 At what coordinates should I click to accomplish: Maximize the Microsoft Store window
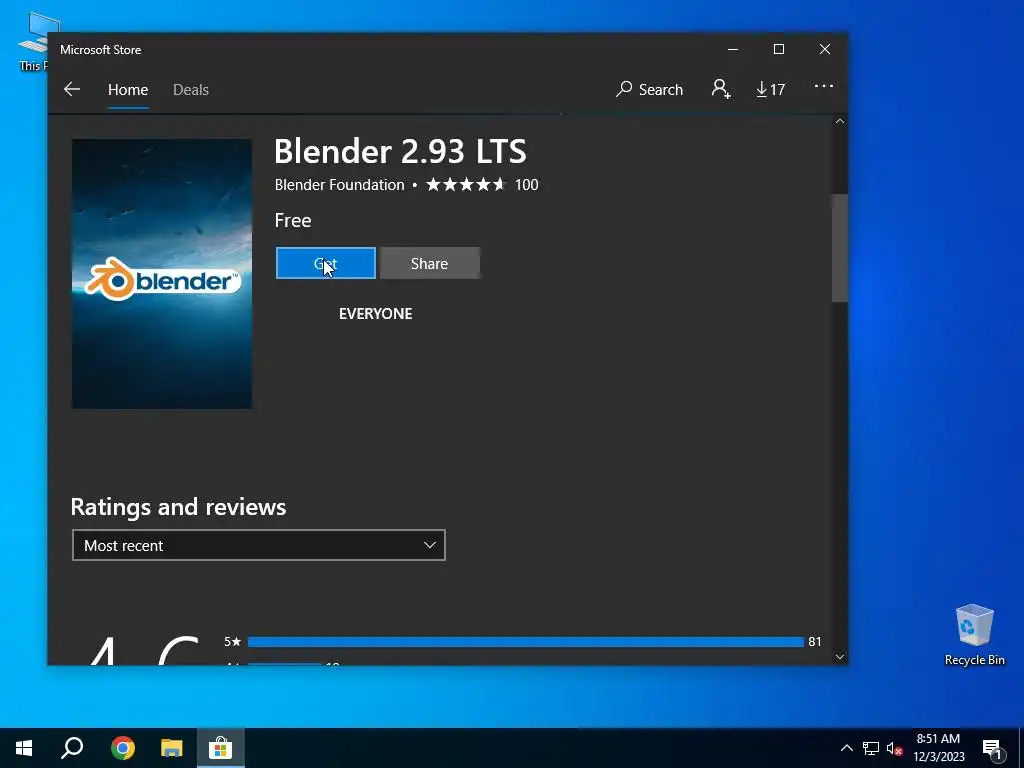(778, 50)
